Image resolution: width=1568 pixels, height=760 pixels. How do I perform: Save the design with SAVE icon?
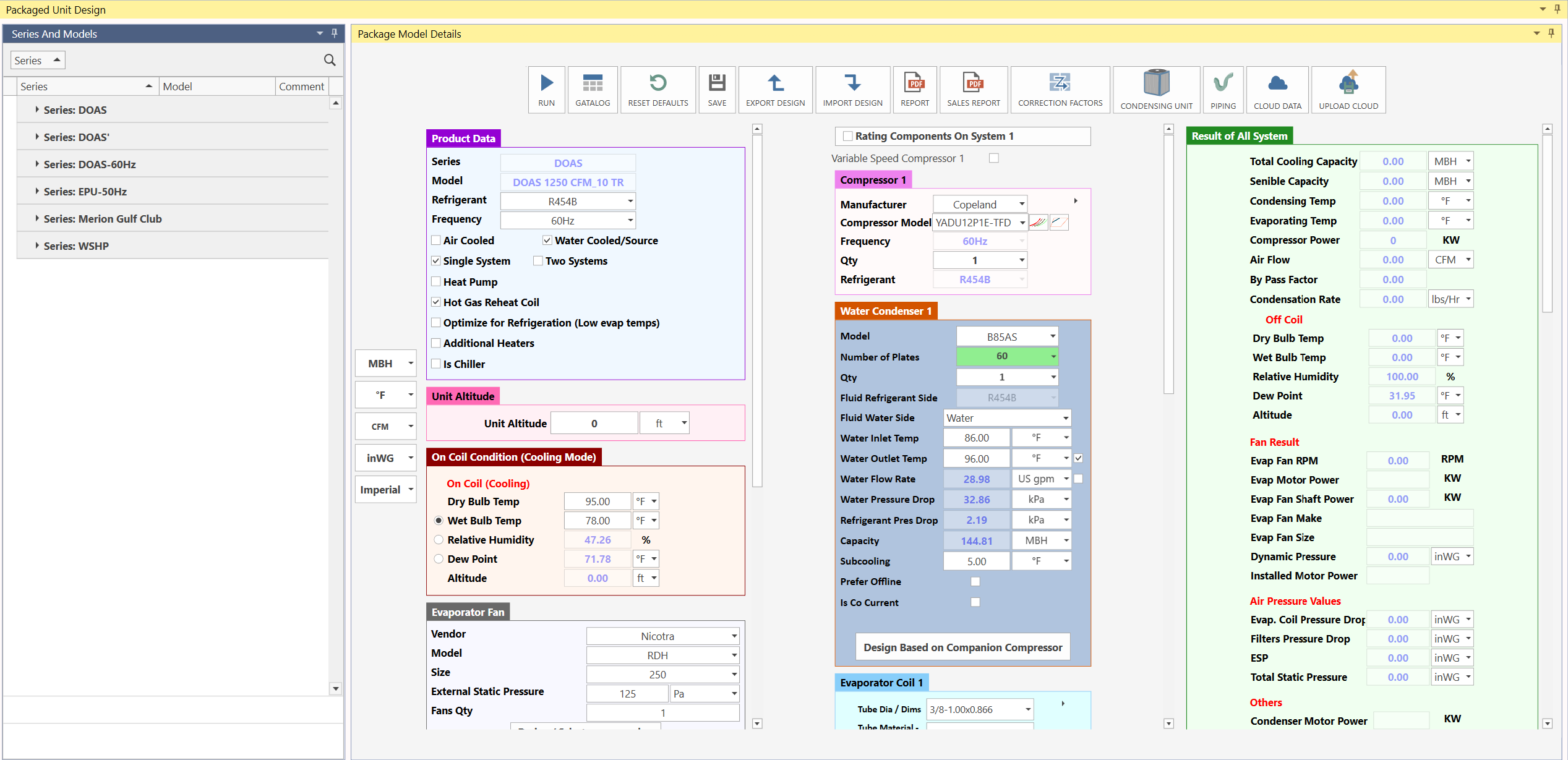point(717,90)
